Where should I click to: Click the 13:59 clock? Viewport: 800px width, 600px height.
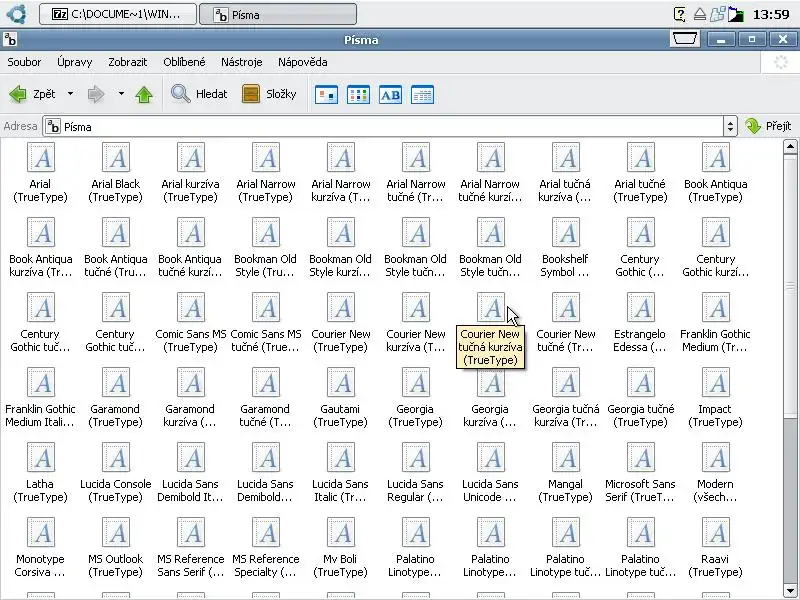pyautogui.click(x=771, y=14)
